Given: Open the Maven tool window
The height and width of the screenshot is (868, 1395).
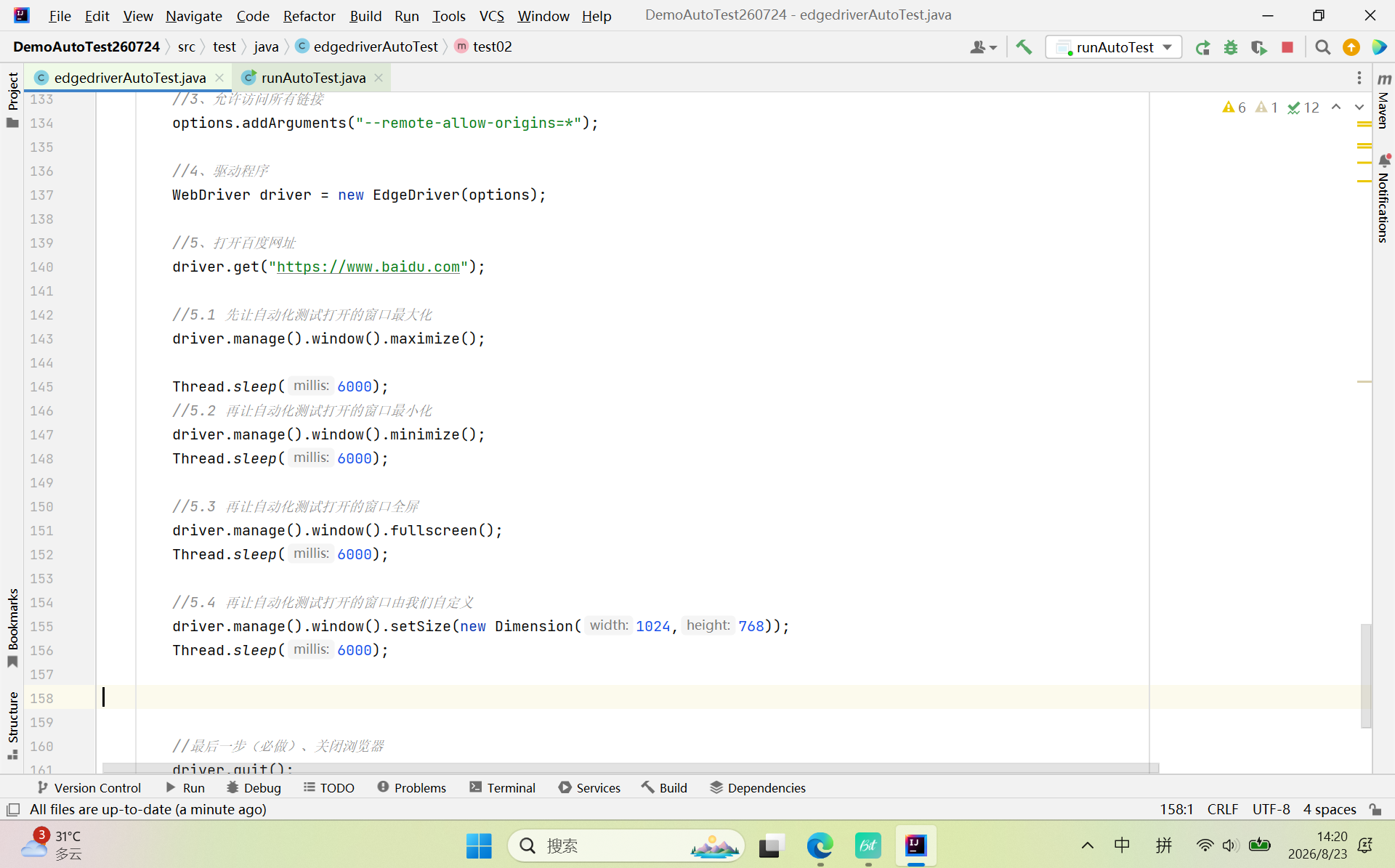Looking at the screenshot, I should (x=1383, y=102).
